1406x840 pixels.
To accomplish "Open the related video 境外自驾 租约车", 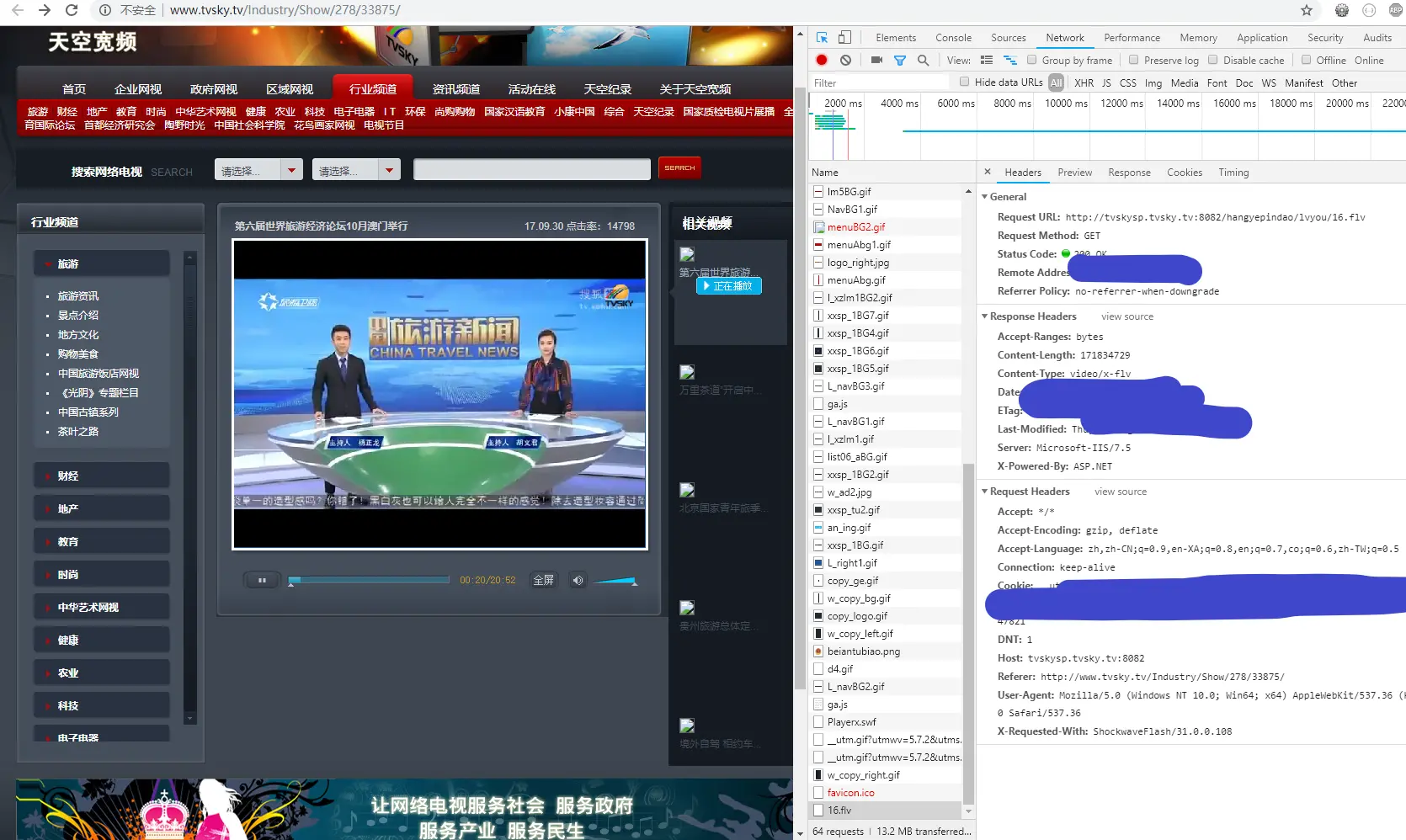I will tap(687, 726).
